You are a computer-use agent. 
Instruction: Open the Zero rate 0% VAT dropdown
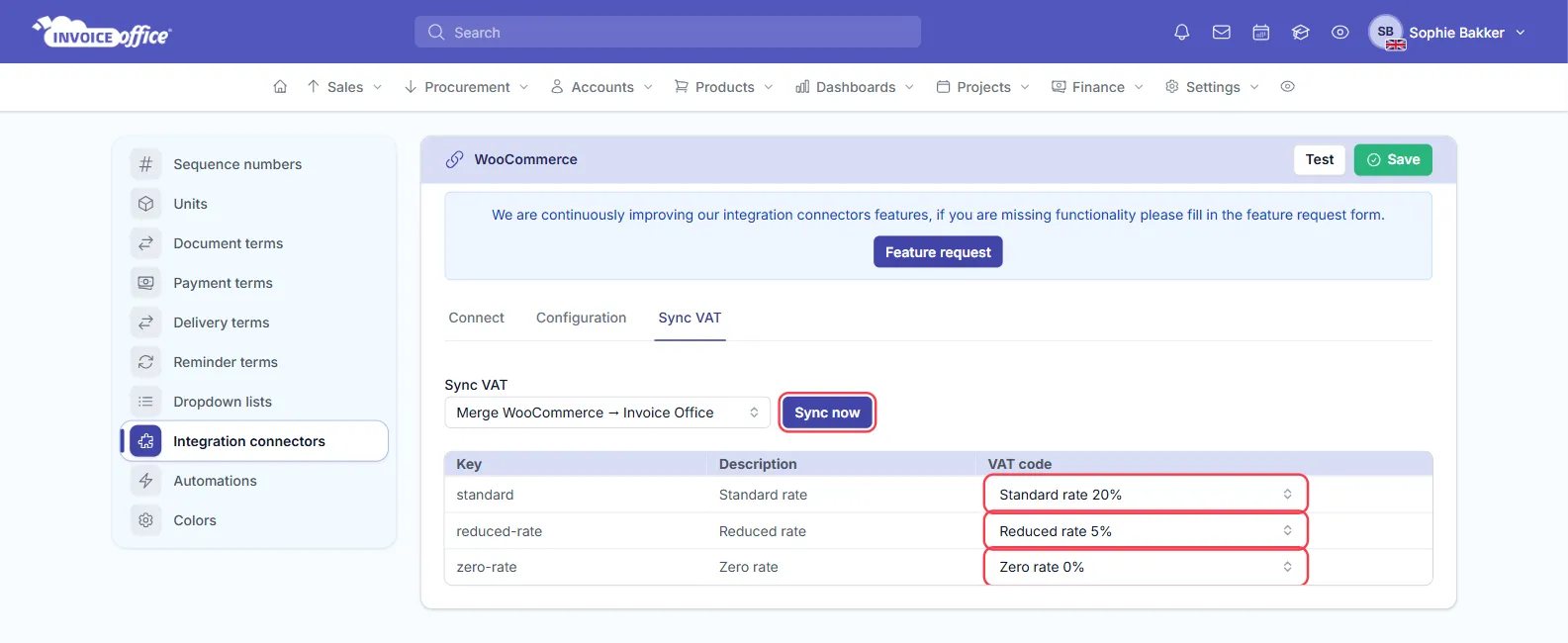click(1146, 567)
